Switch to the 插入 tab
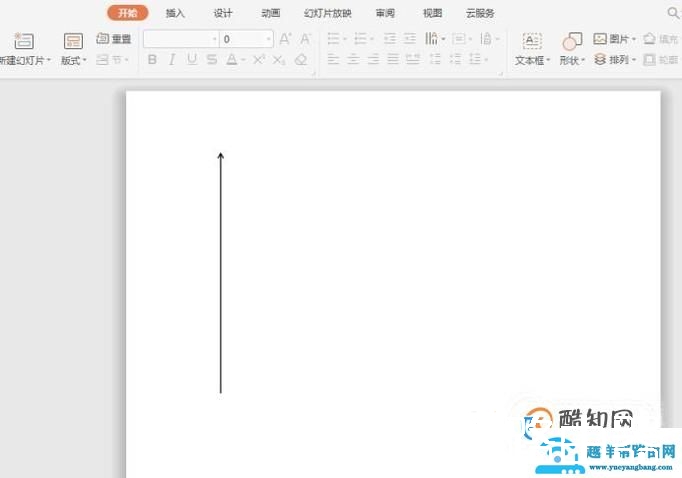 pos(175,13)
